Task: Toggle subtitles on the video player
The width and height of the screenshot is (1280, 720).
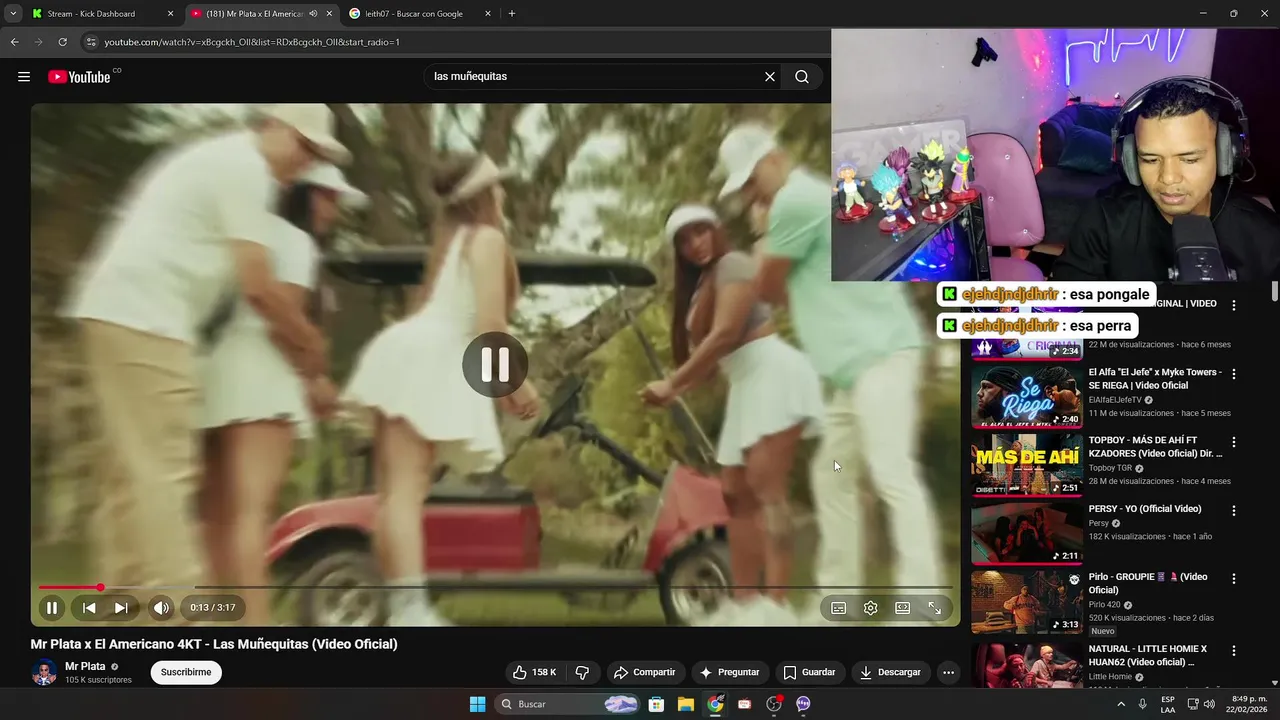Action: pyautogui.click(x=839, y=608)
